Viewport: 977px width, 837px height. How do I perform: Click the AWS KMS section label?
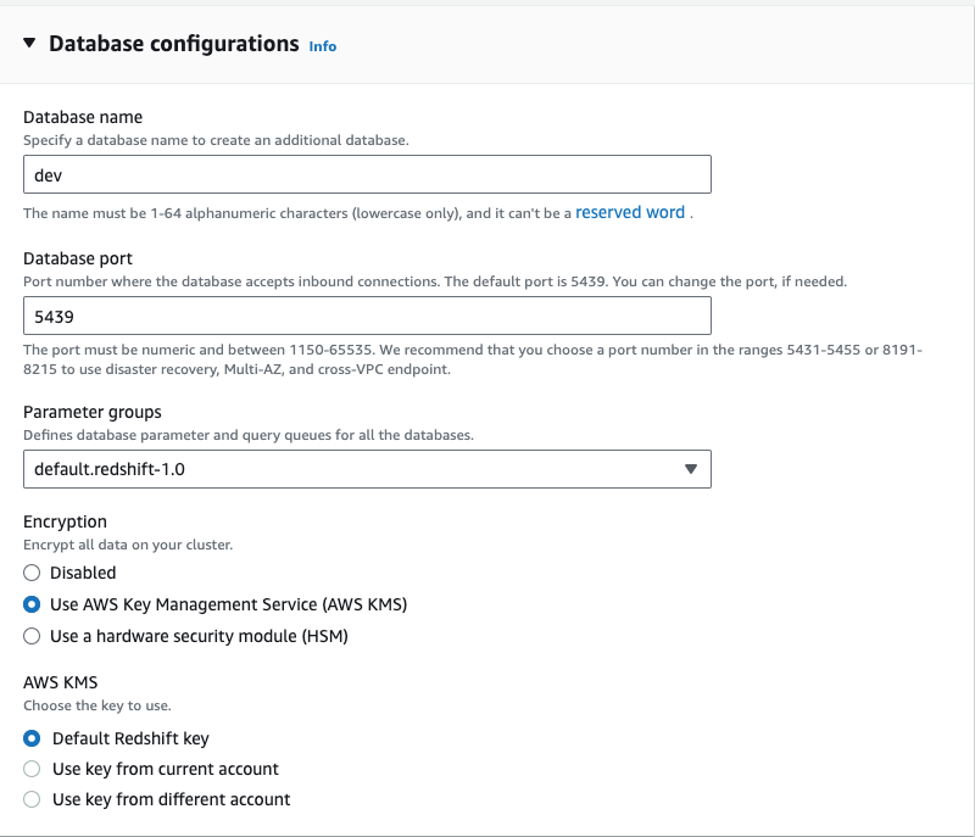tap(61, 684)
